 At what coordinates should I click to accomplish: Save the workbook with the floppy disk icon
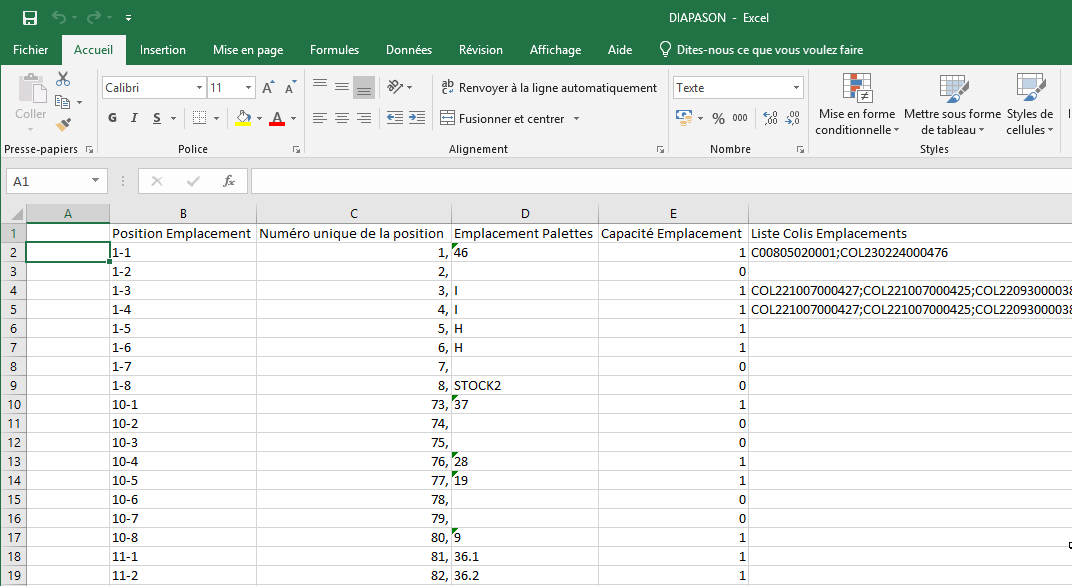[29, 18]
